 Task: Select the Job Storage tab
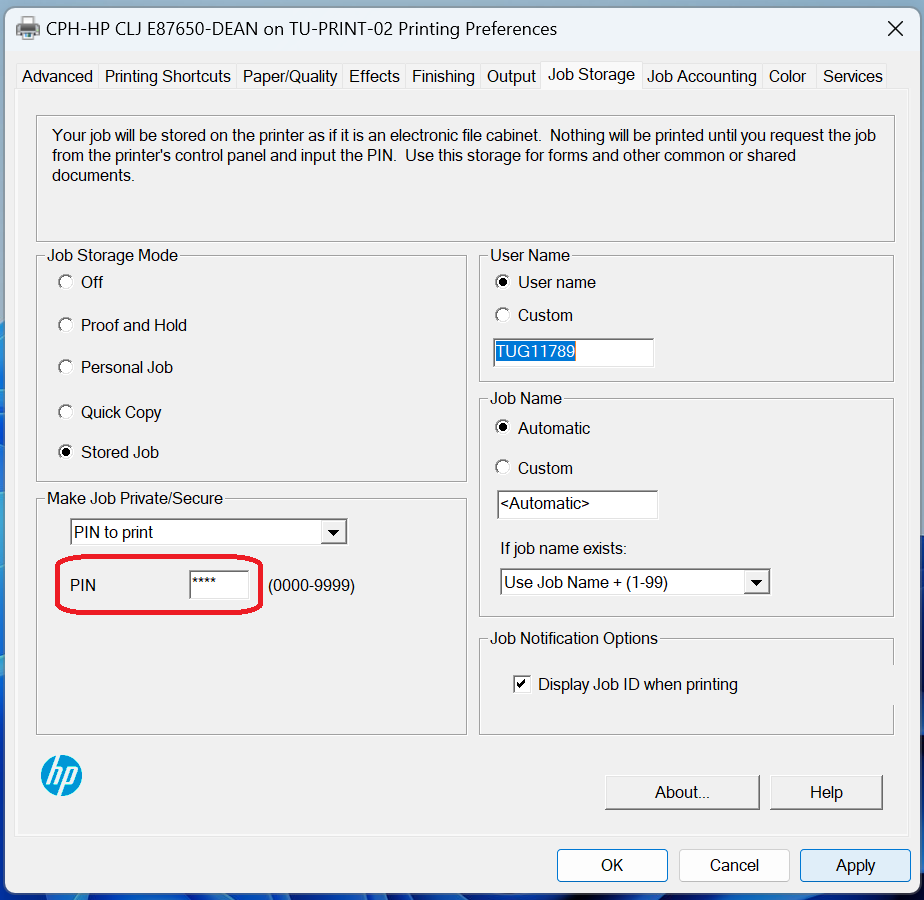(591, 75)
